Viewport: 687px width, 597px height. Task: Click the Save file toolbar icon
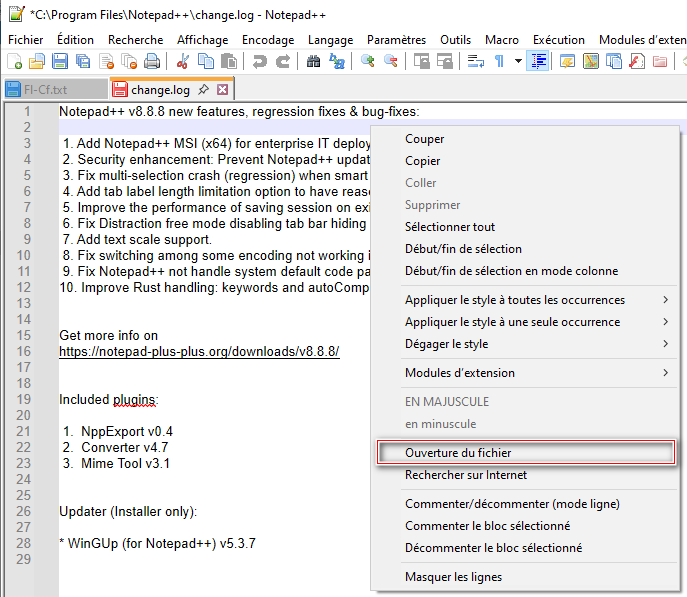click(59, 62)
